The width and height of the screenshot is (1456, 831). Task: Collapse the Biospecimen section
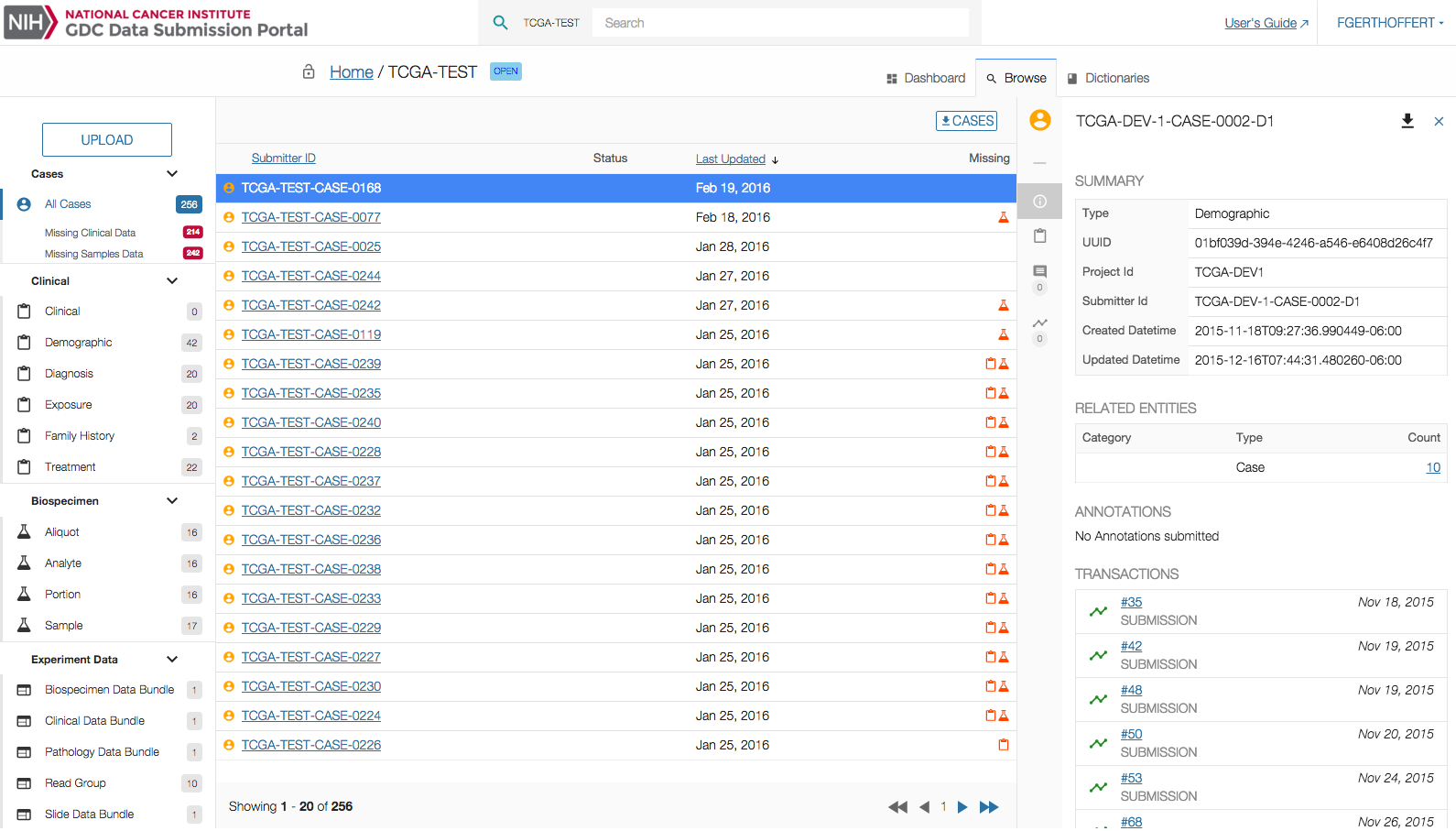[x=172, y=501]
